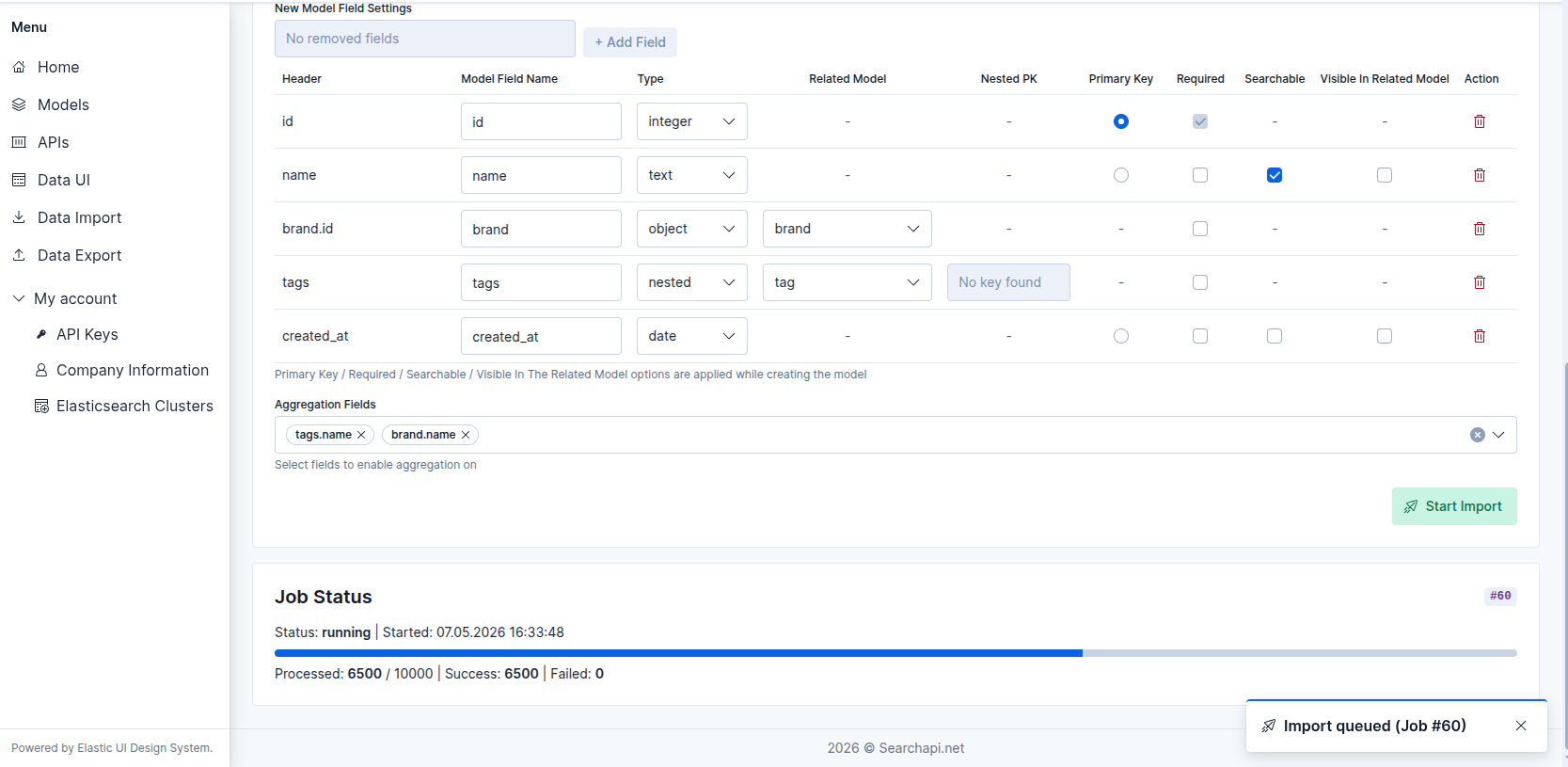
Task: Clear all aggregation fields
Action: (x=1478, y=435)
